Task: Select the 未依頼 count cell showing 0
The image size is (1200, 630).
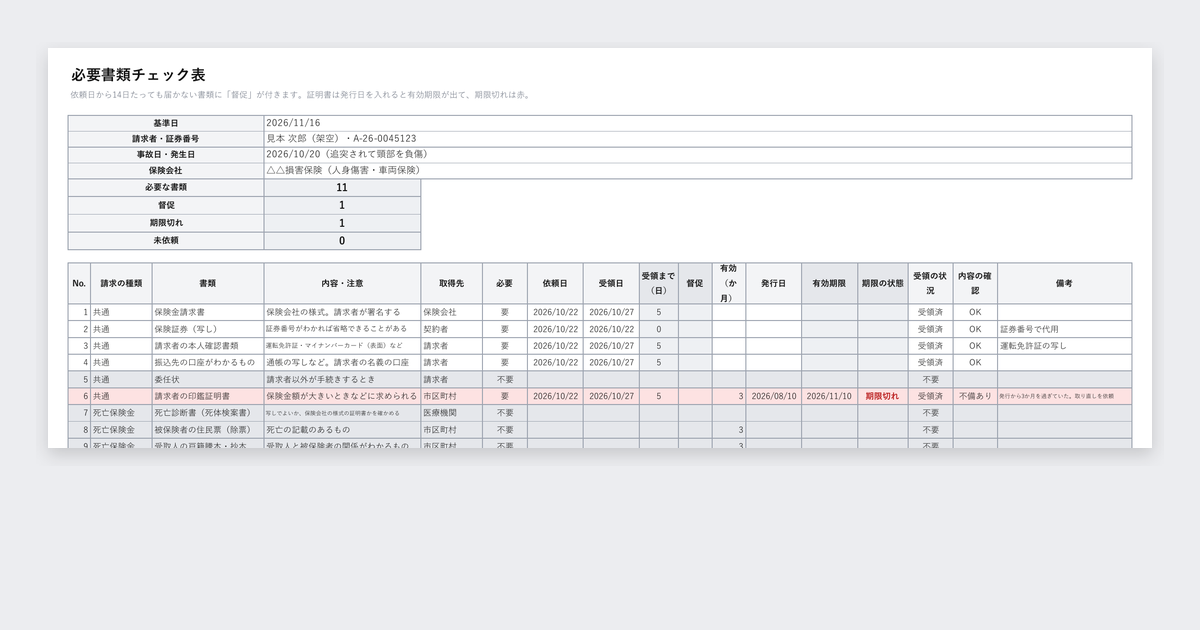Action: click(x=342, y=241)
